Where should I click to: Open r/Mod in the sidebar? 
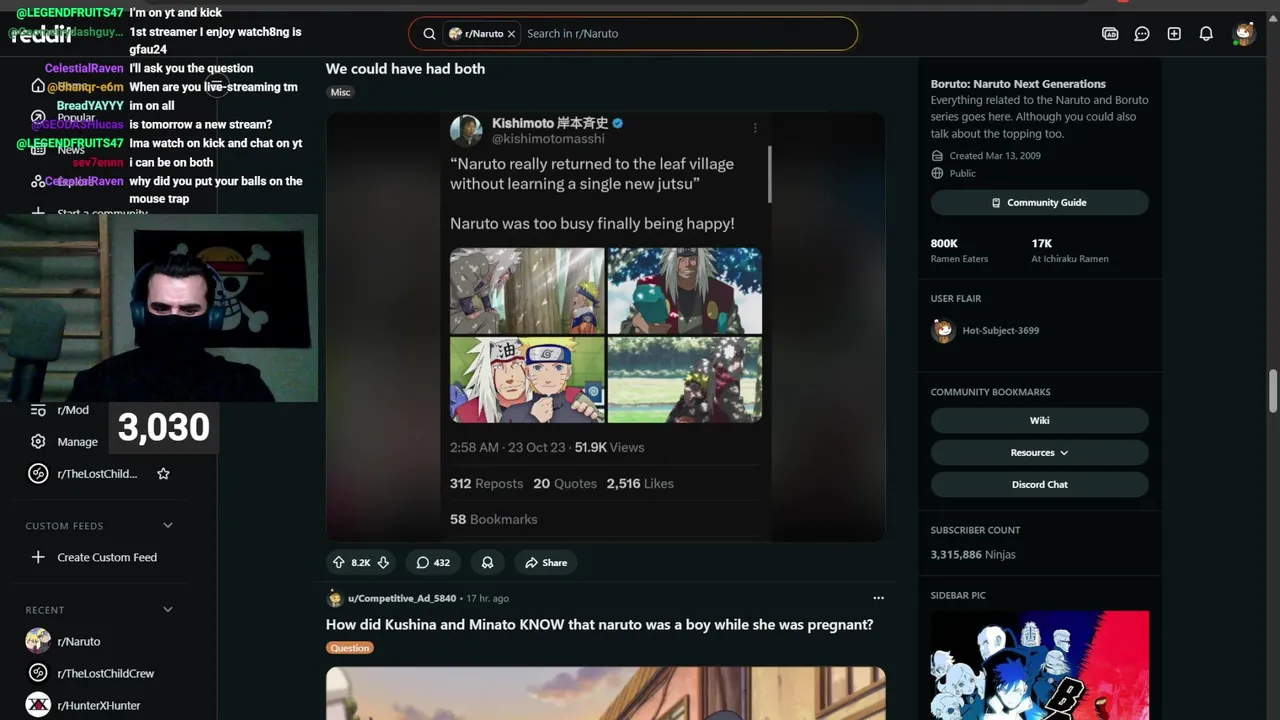click(73, 410)
